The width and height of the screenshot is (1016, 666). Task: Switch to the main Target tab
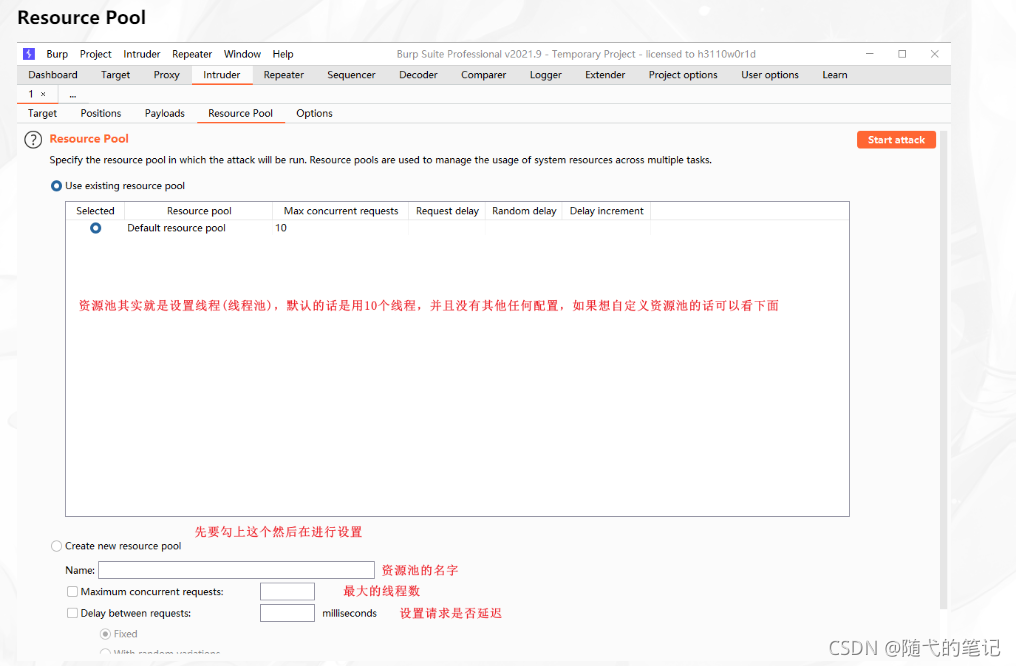point(115,75)
